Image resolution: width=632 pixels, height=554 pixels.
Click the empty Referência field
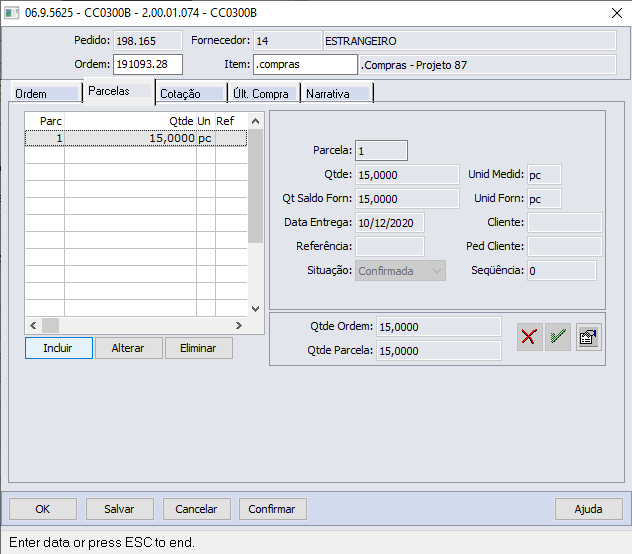click(x=390, y=246)
